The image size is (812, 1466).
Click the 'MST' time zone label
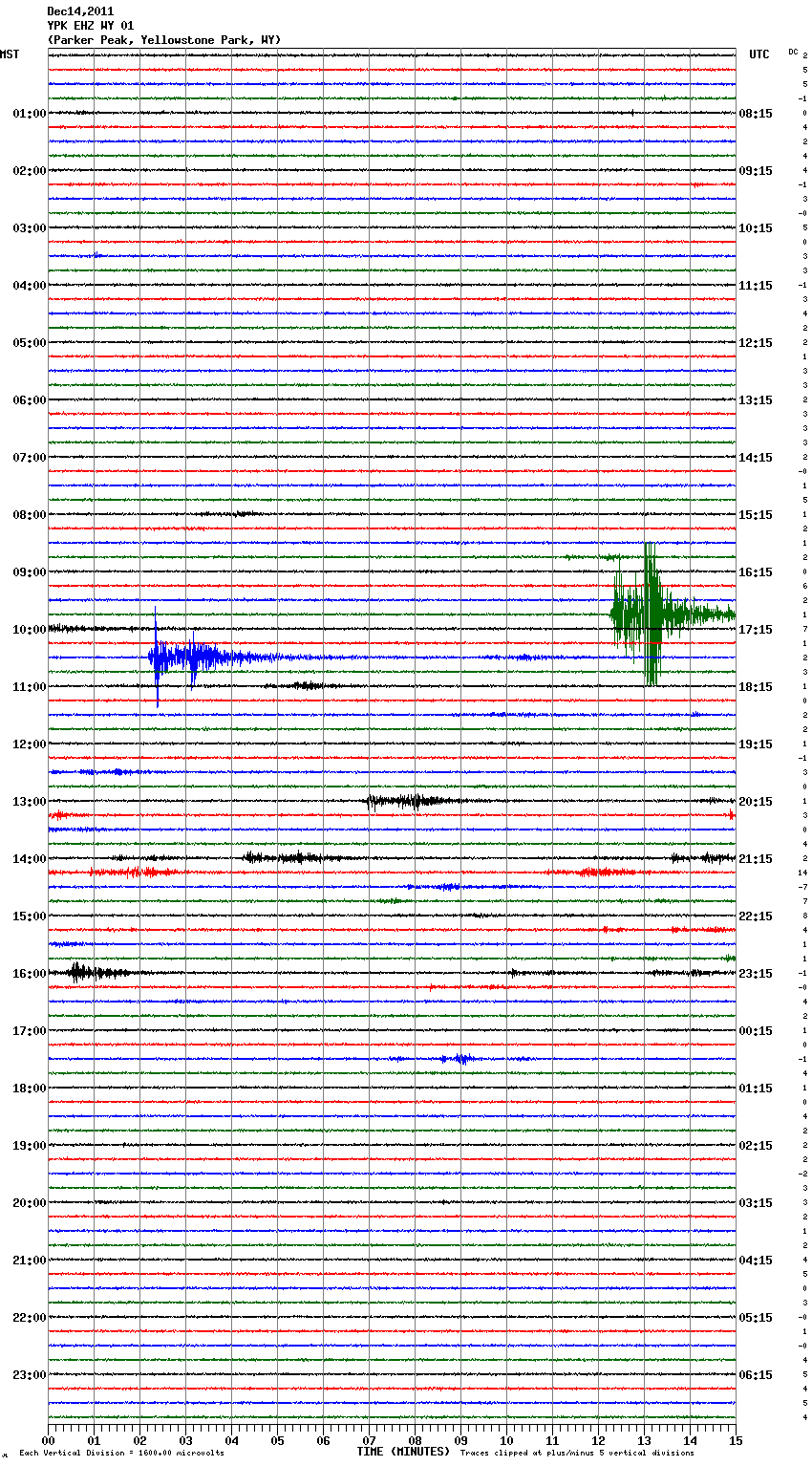pos(10,54)
